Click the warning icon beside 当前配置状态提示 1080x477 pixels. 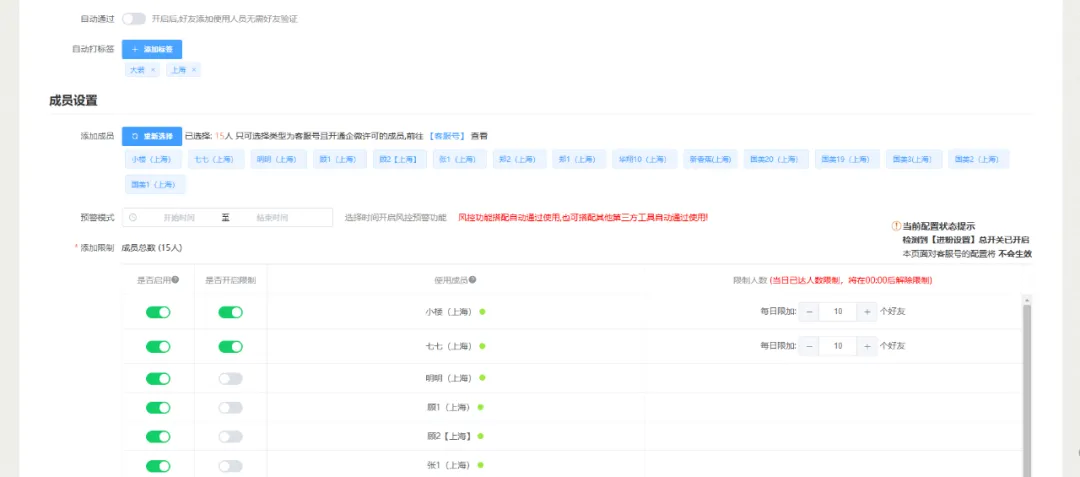896,226
